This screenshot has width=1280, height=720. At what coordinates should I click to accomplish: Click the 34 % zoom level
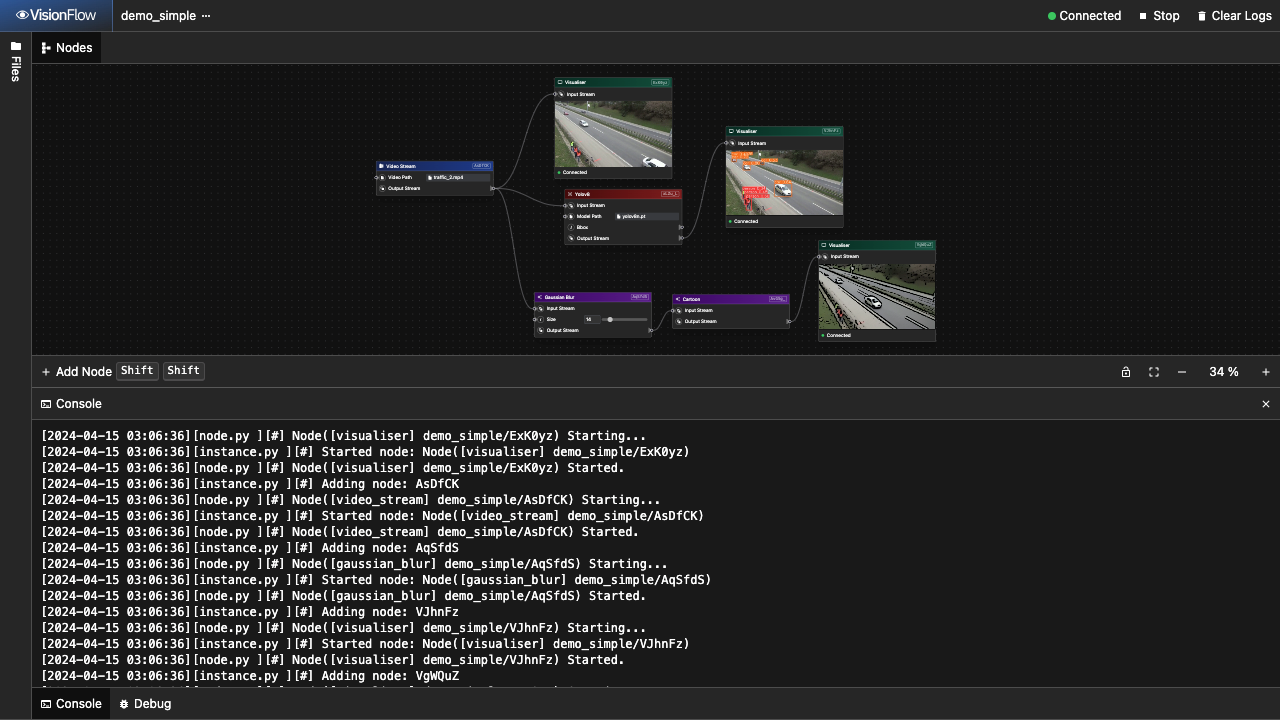[x=1224, y=372]
